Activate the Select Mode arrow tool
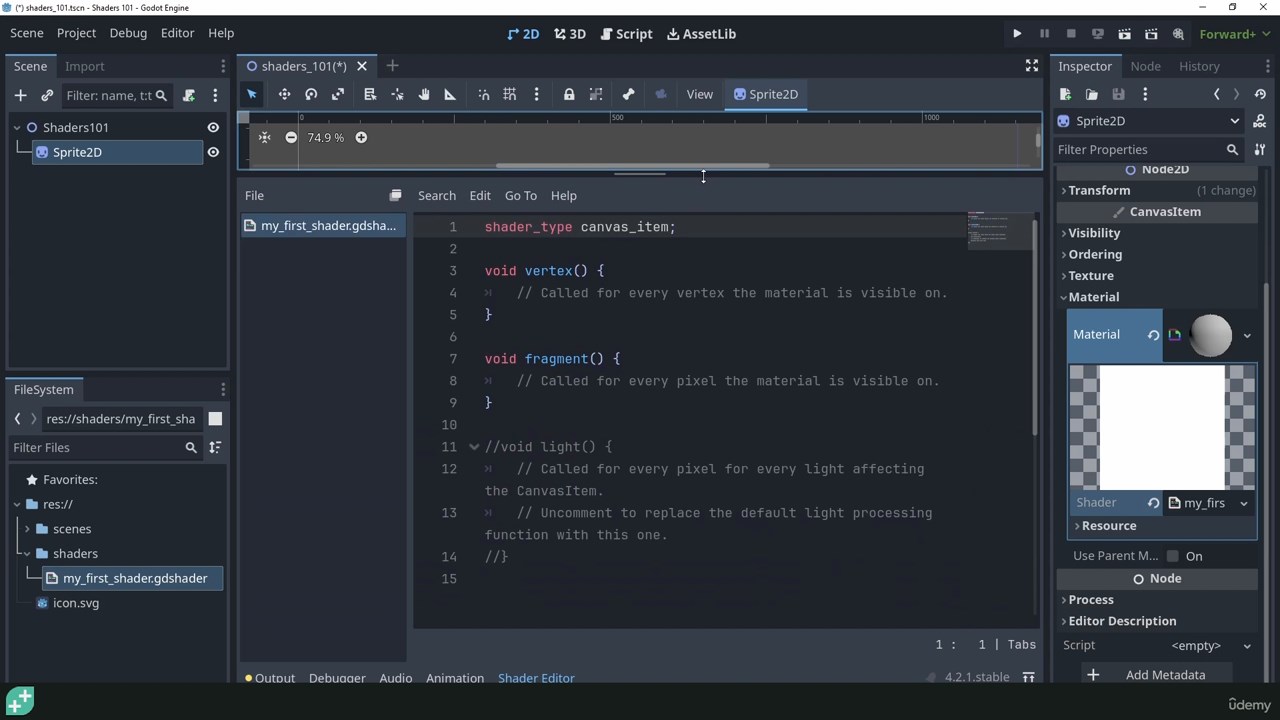Viewport: 1280px width, 720px height. 252,94
